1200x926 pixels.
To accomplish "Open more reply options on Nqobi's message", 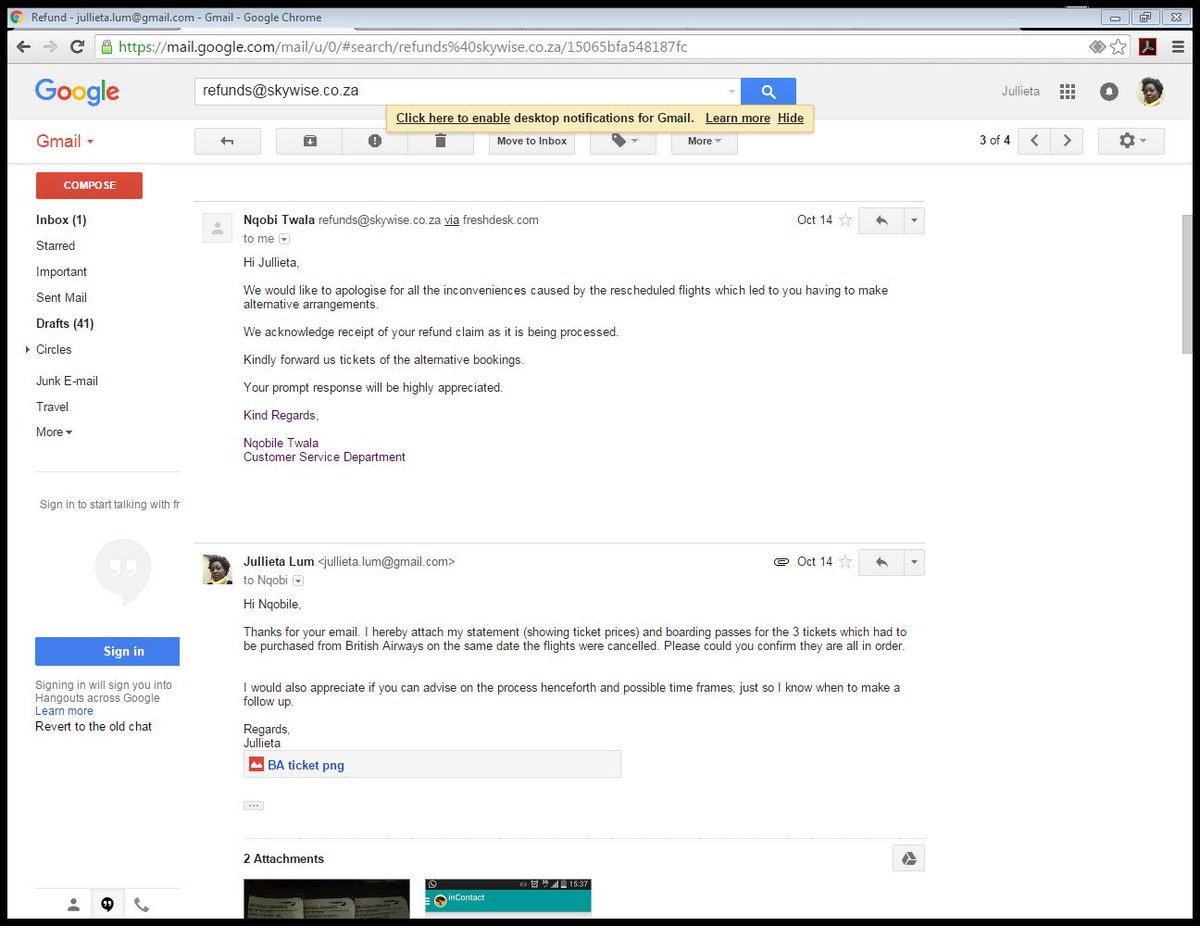I will pos(914,220).
